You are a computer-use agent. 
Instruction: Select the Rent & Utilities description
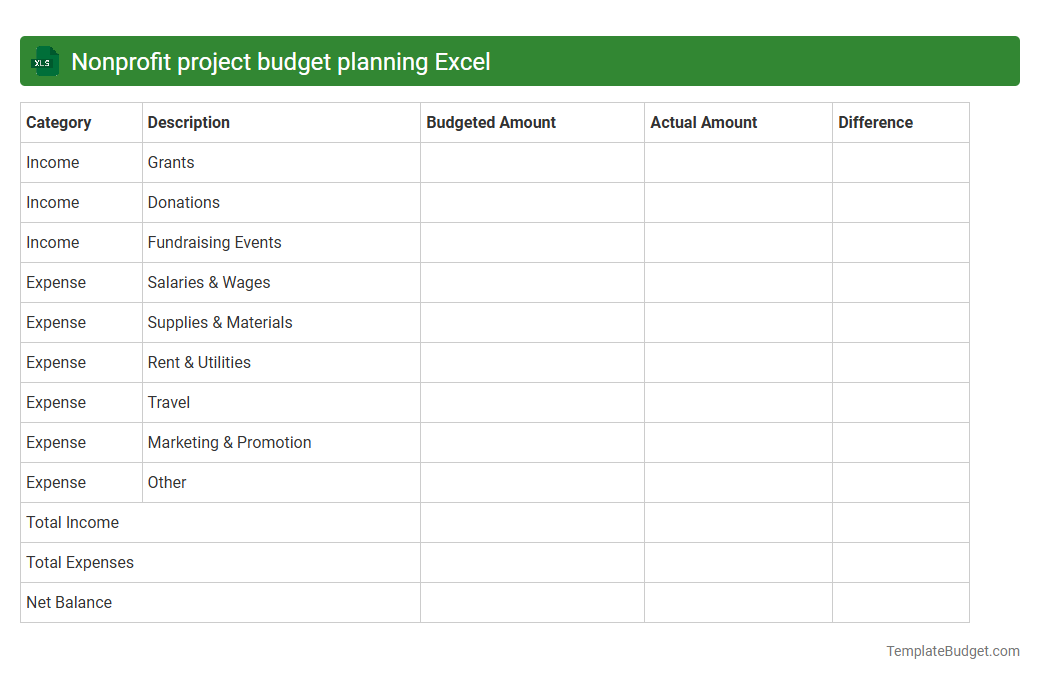tap(199, 362)
